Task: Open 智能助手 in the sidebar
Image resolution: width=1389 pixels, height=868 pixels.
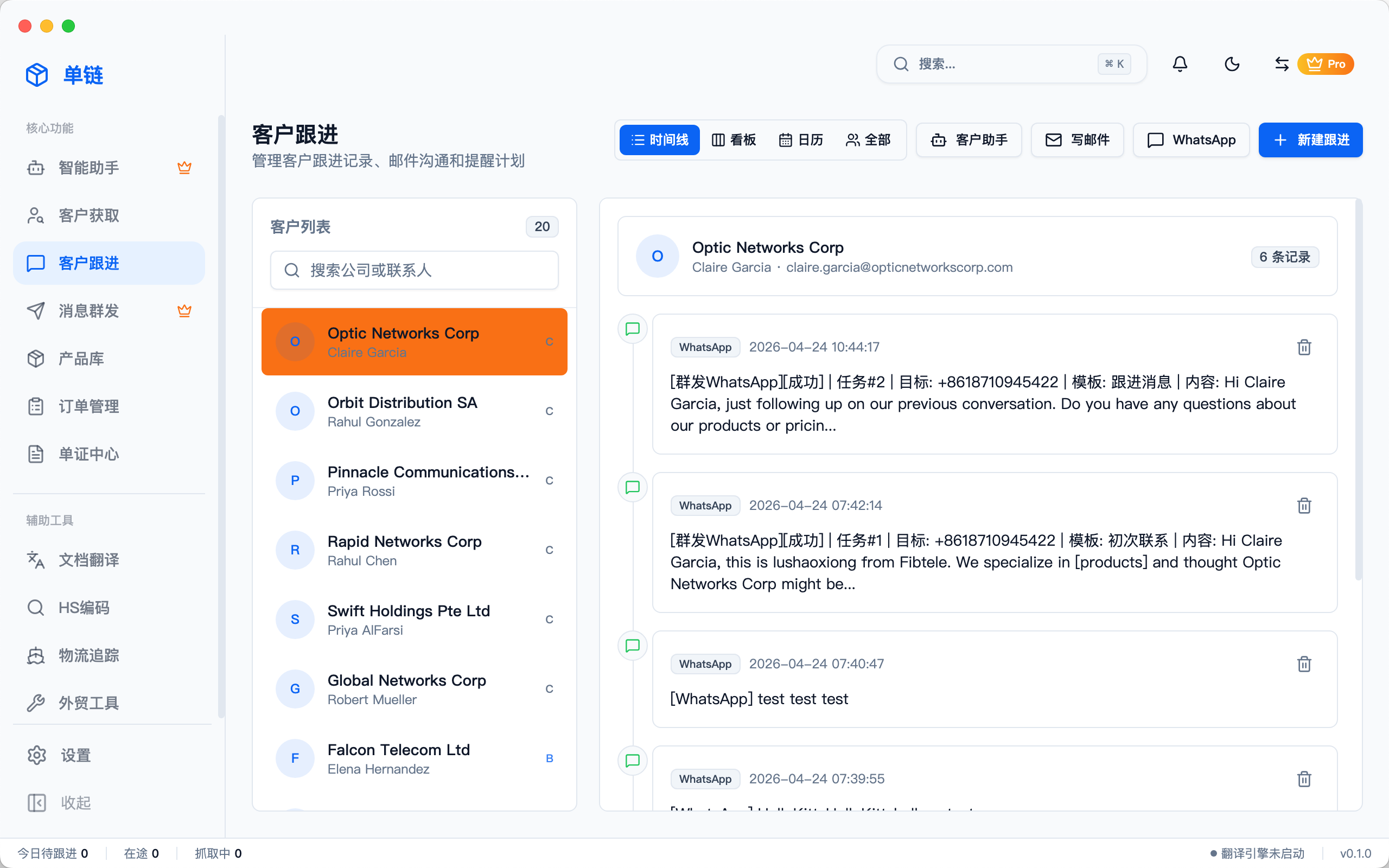Action: [89, 168]
